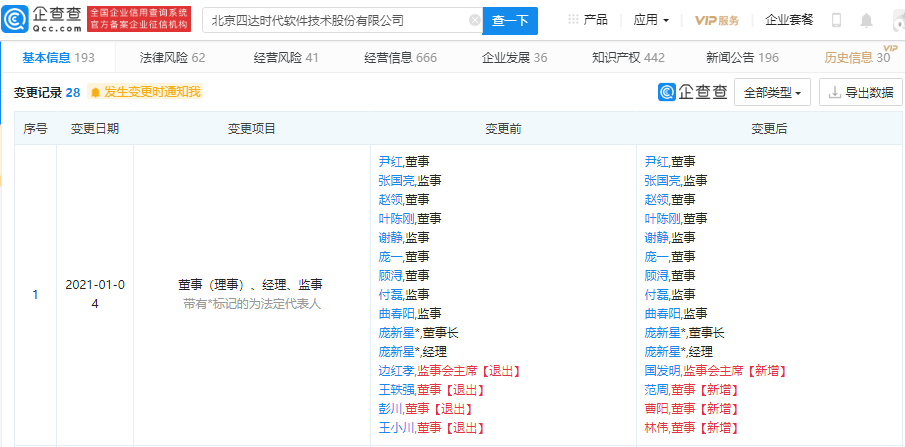Image resolution: width=905 pixels, height=447 pixels.
Task: Click the 变更日期 column header
Action: click(95, 129)
